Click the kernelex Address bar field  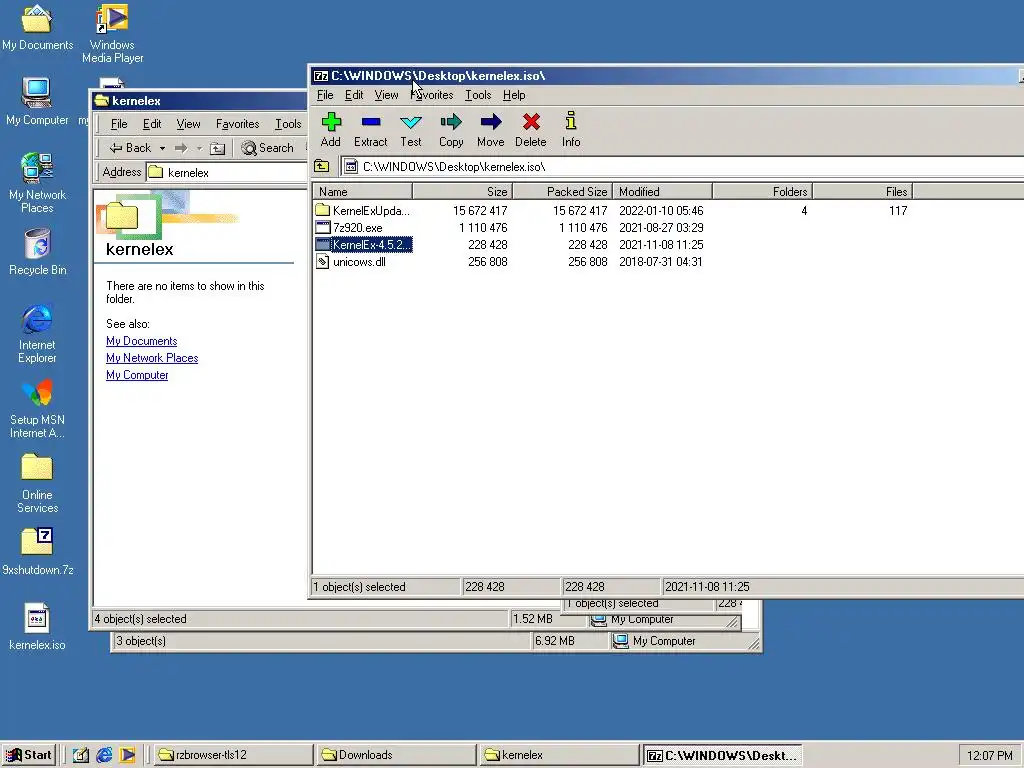[x=226, y=172]
